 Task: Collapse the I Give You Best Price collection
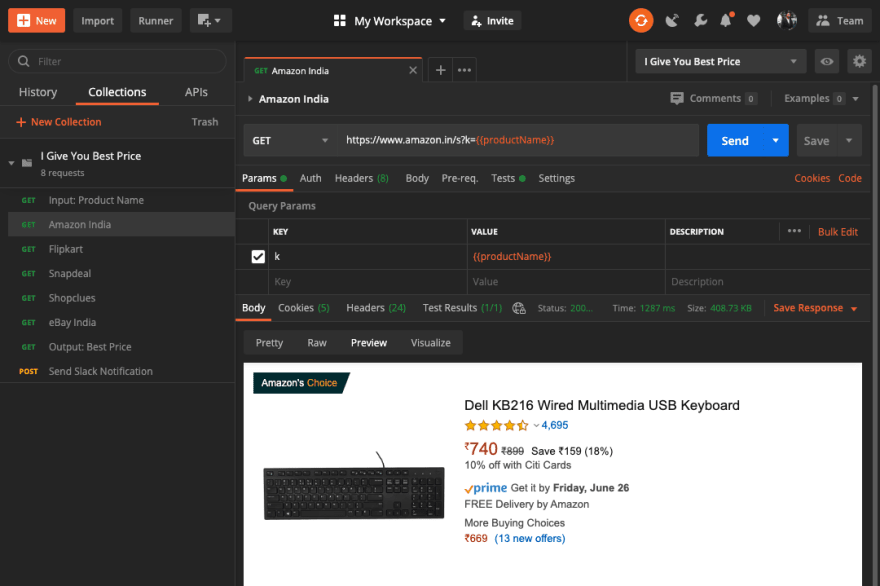pos(11,163)
